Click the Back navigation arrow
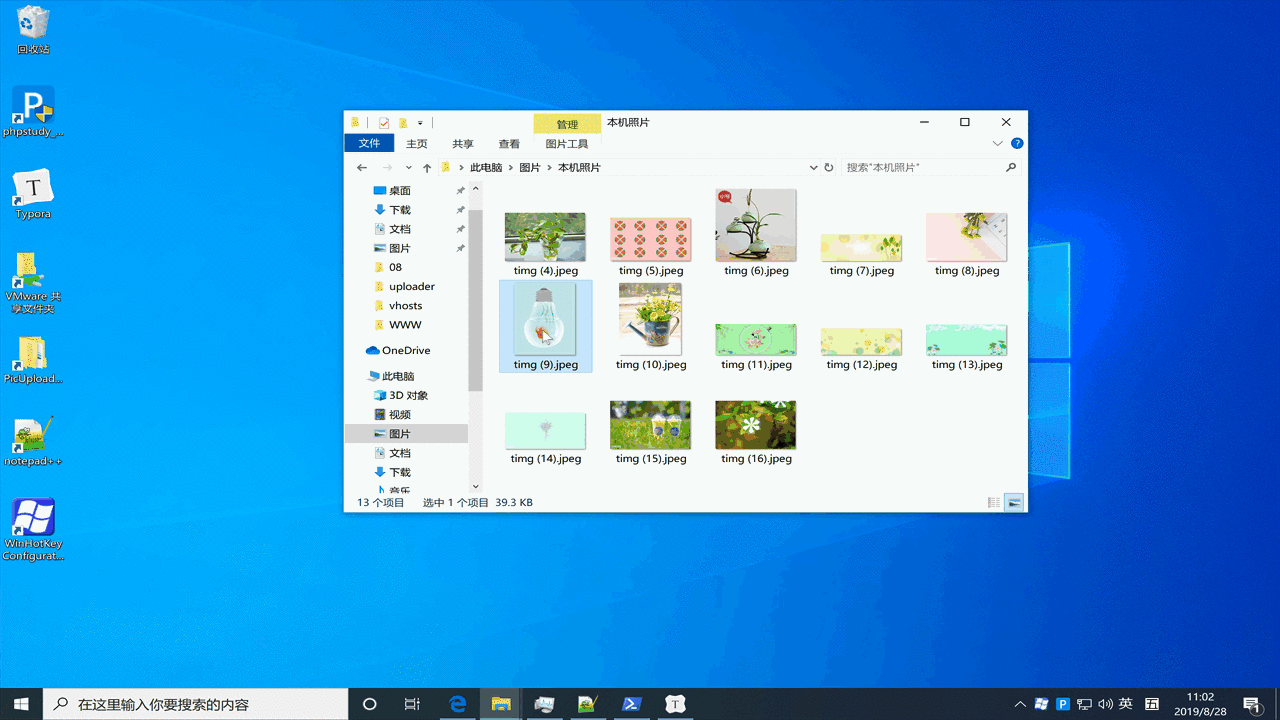The image size is (1280, 720). click(362, 168)
